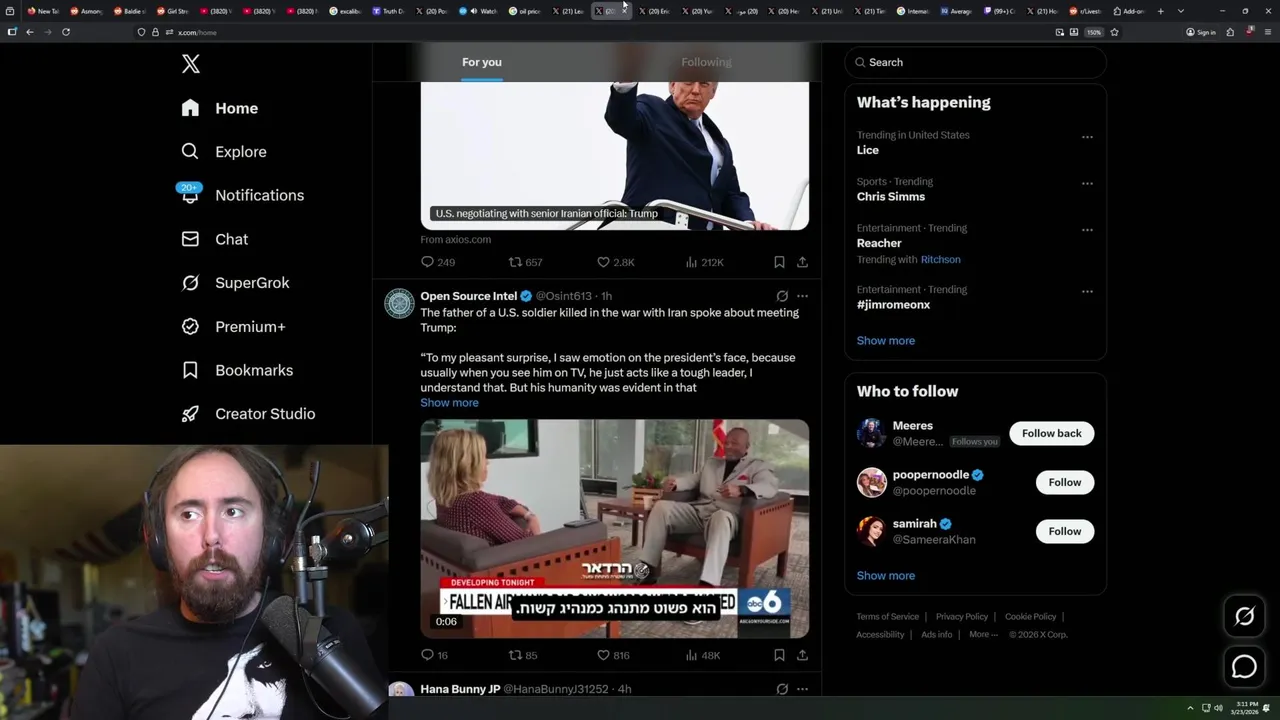Open trending topic Chris Simms

[x=891, y=196]
